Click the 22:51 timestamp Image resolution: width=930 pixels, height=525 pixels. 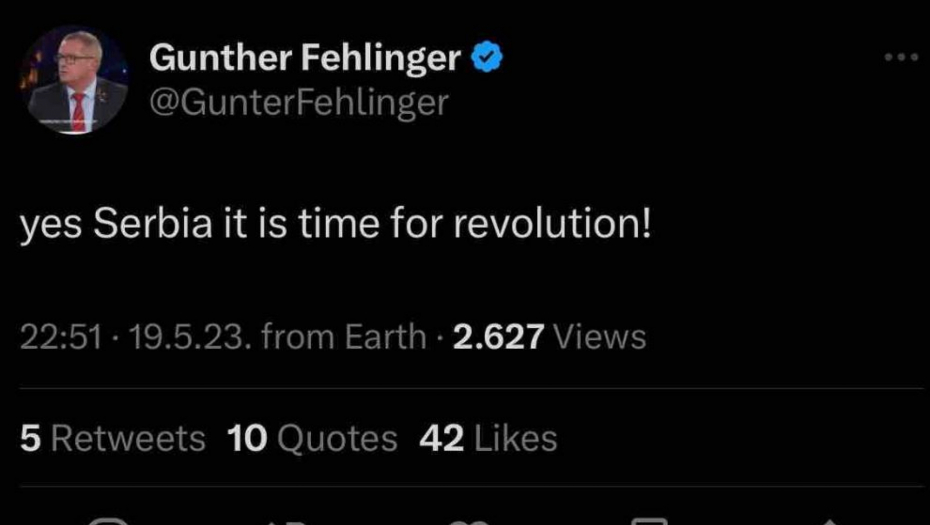[x=61, y=337]
